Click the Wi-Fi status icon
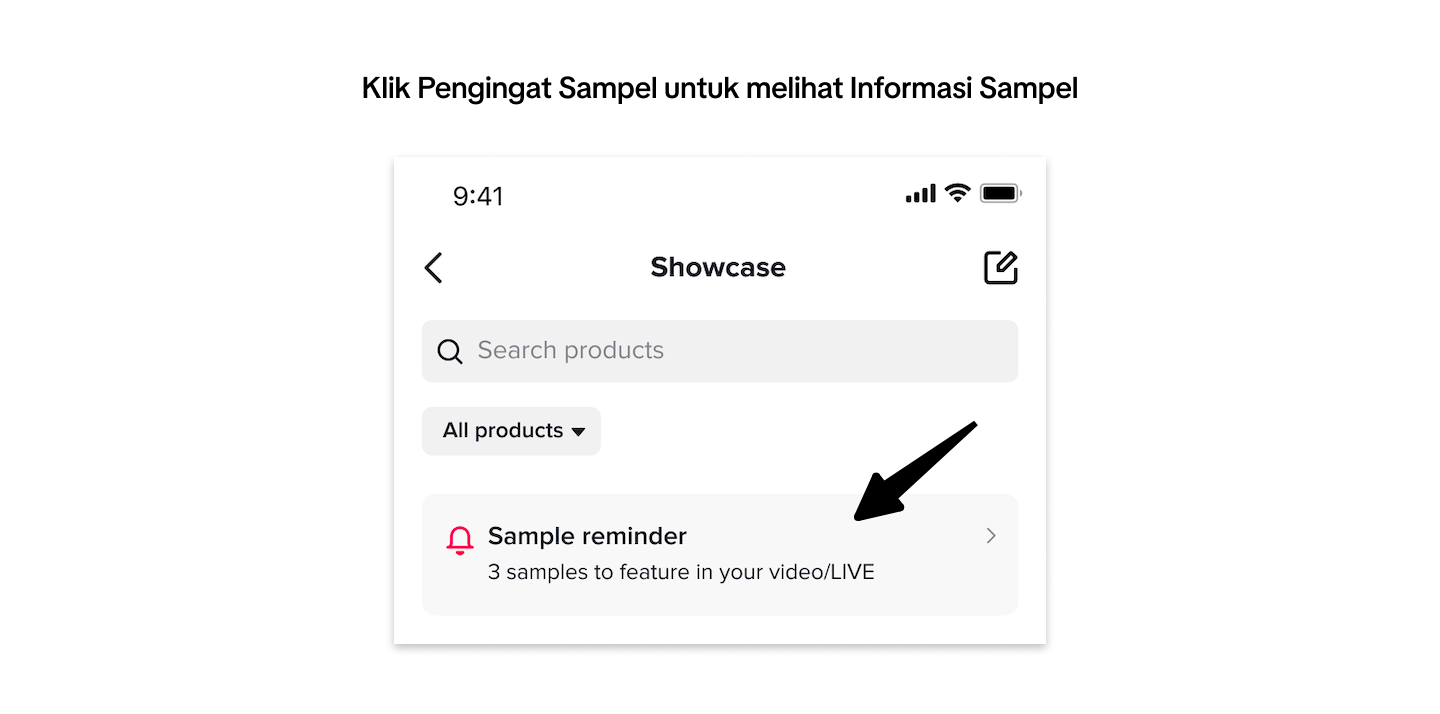The width and height of the screenshot is (1440, 714). 958,194
